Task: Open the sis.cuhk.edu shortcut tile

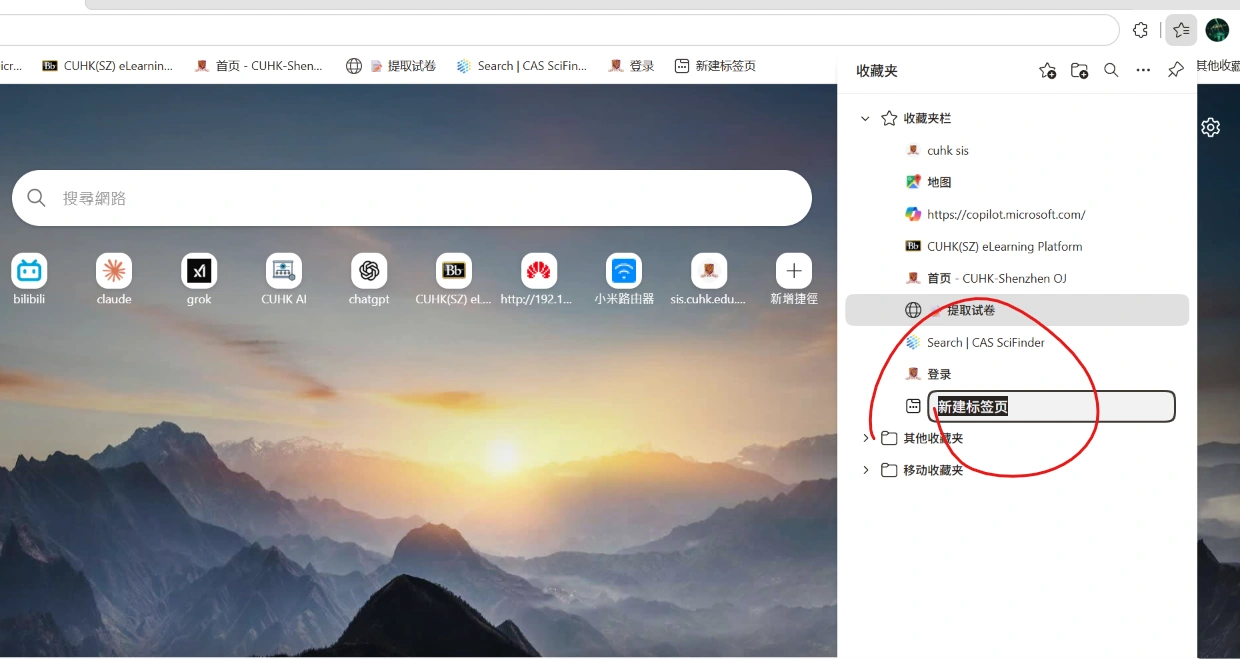Action: 709,279
